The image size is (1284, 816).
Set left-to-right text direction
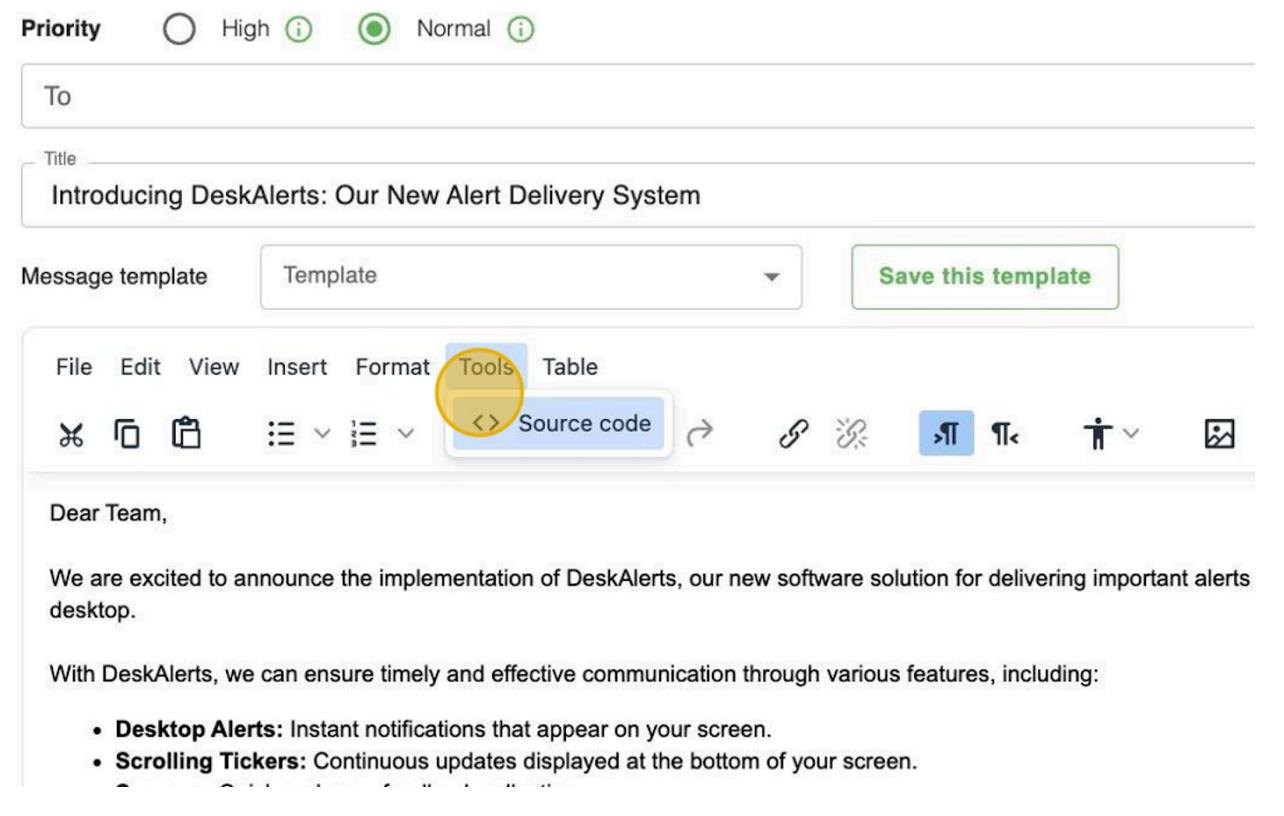point(946,433)
